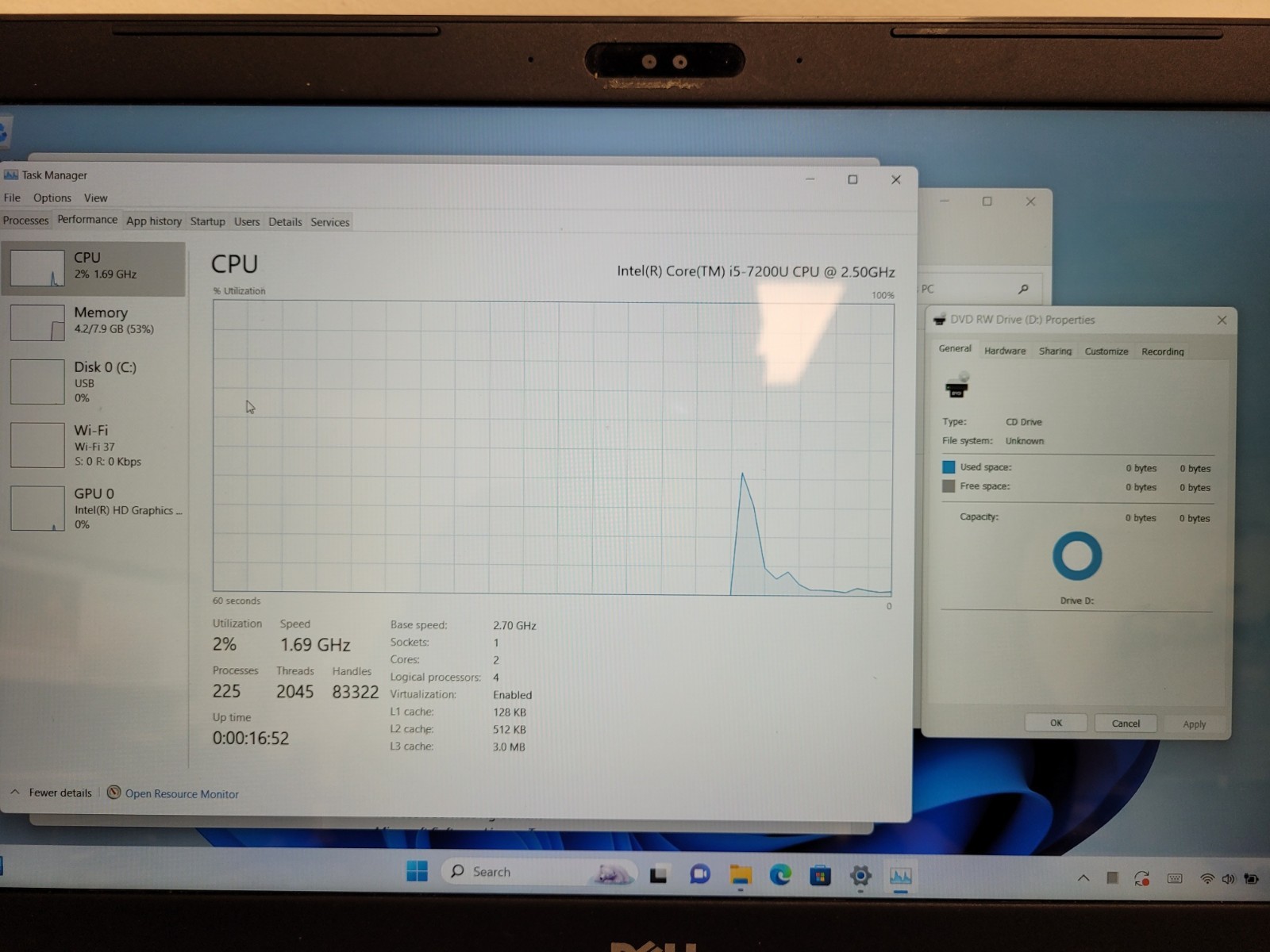Open Recording tab in DVD Properties

pyautogui.click(x=1163, y=351)
